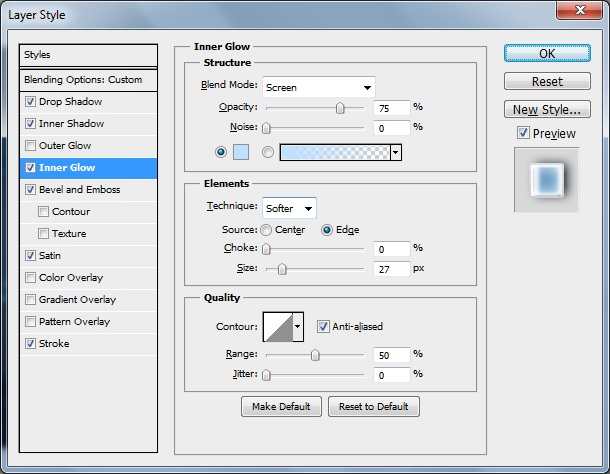Uncheck Bevel and Emboss checkbox
The width and height of the screenshot is (610, 474).
30,190
